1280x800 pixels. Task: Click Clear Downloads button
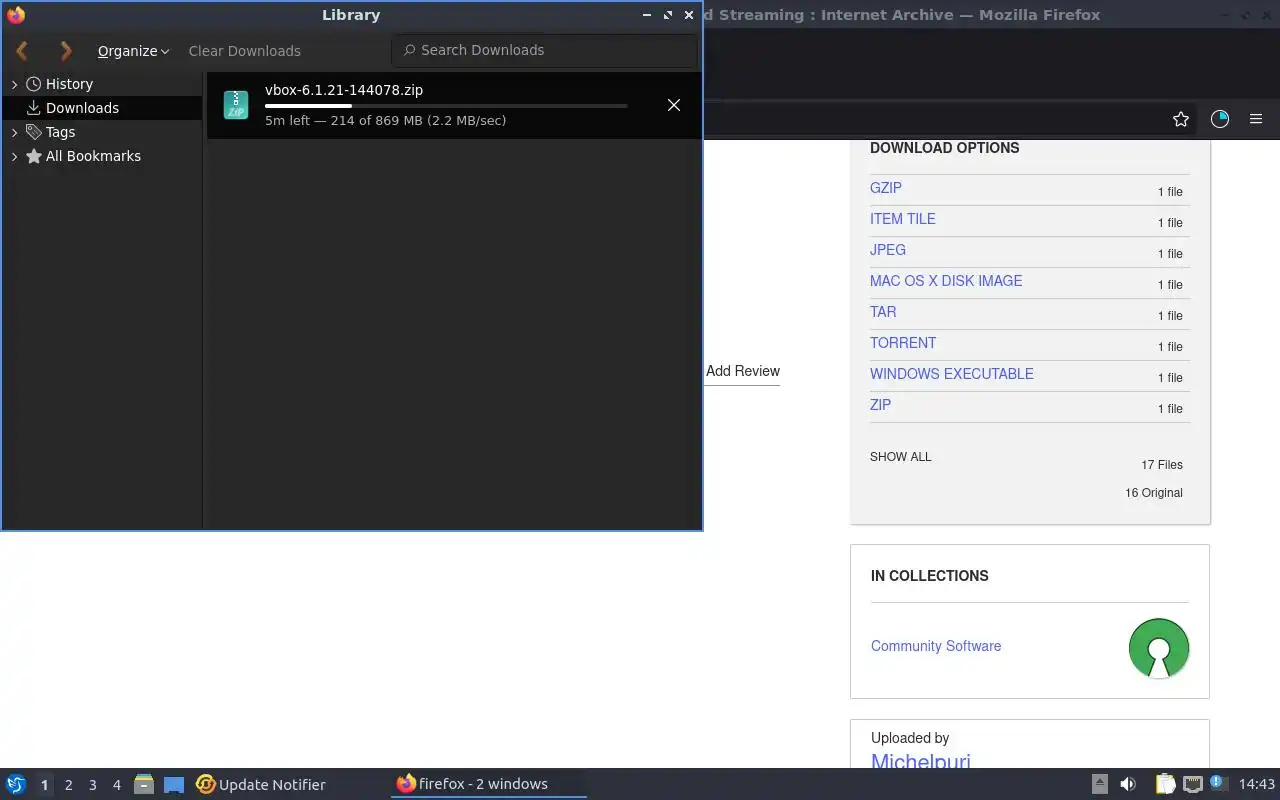244,51
